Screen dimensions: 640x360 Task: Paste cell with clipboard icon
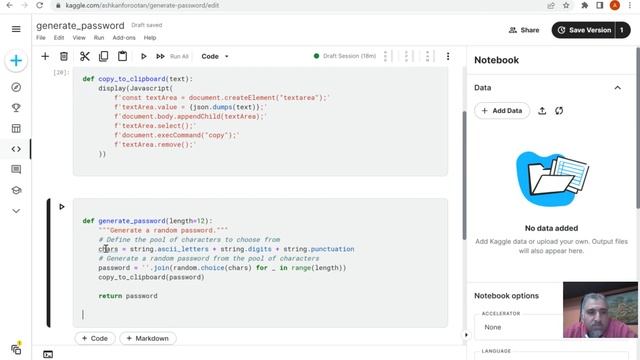122,56
